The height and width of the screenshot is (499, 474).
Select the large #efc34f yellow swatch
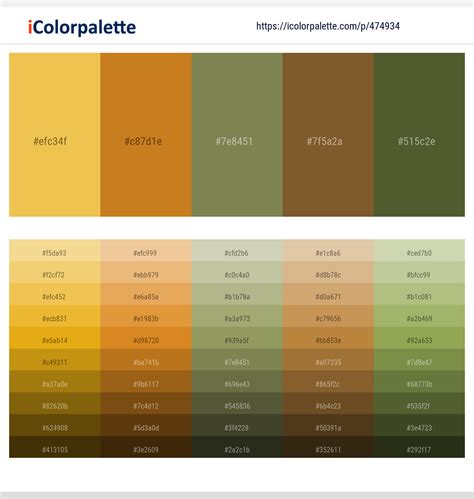55,135
